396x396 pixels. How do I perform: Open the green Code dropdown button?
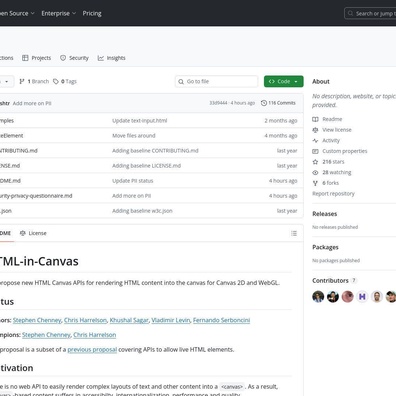[x=284, y=81]
